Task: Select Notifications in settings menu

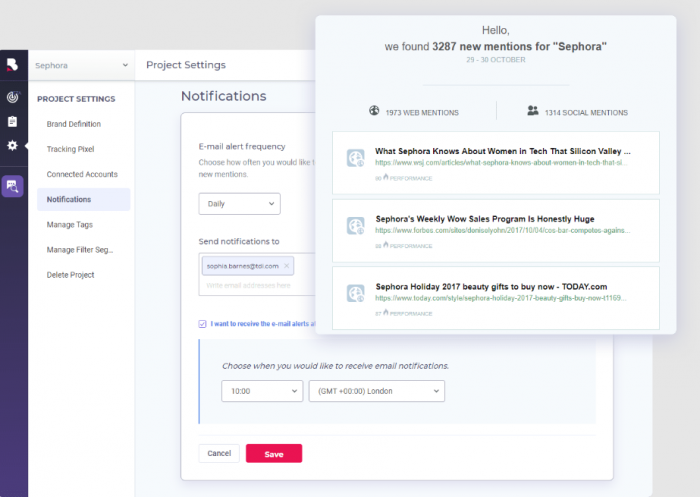Action: click(x=83, y=199)
